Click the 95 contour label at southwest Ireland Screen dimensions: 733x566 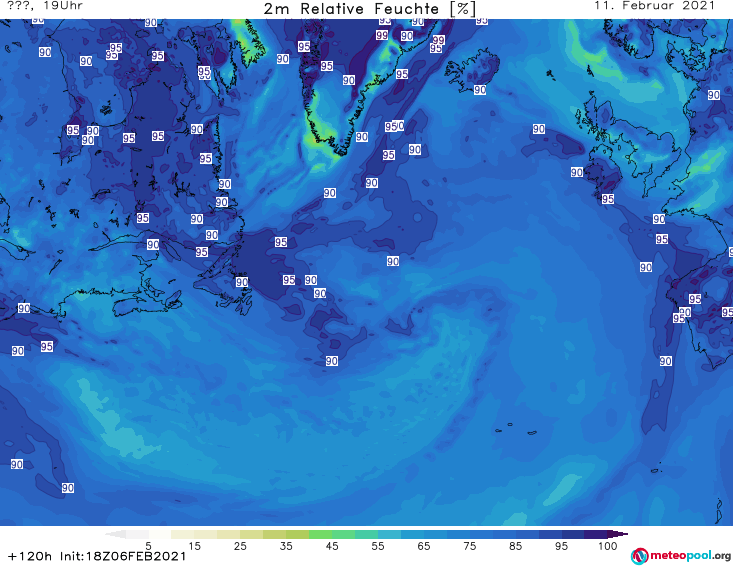[608, 199]
